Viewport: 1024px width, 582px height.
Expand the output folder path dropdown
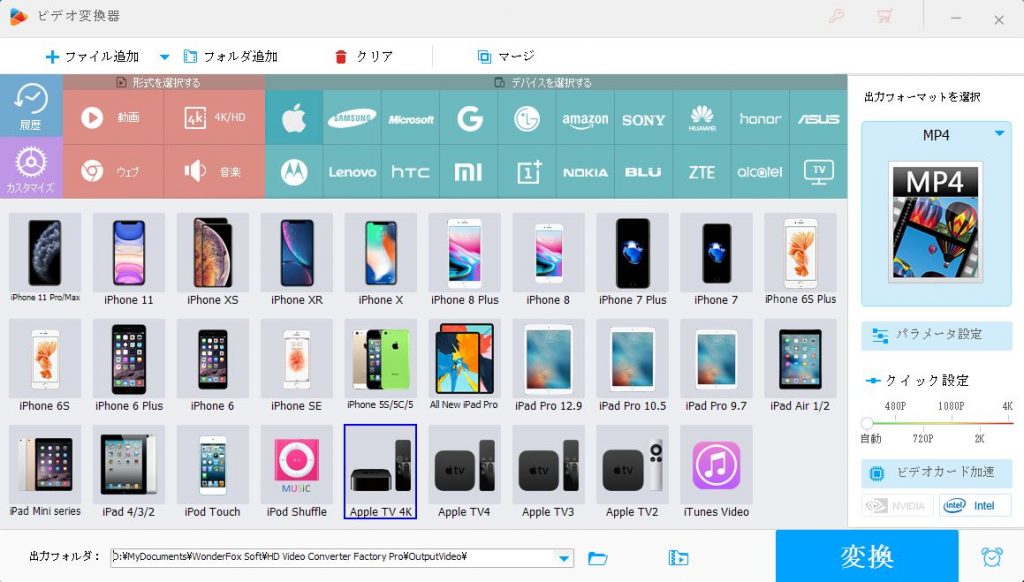pos(565,558)
